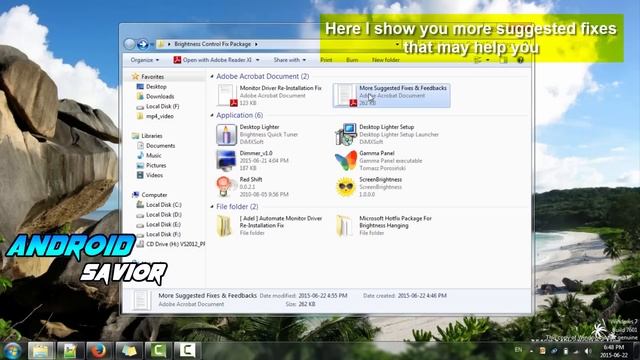
Task: Collapse the Application (6) group
Action: [212, 116]
